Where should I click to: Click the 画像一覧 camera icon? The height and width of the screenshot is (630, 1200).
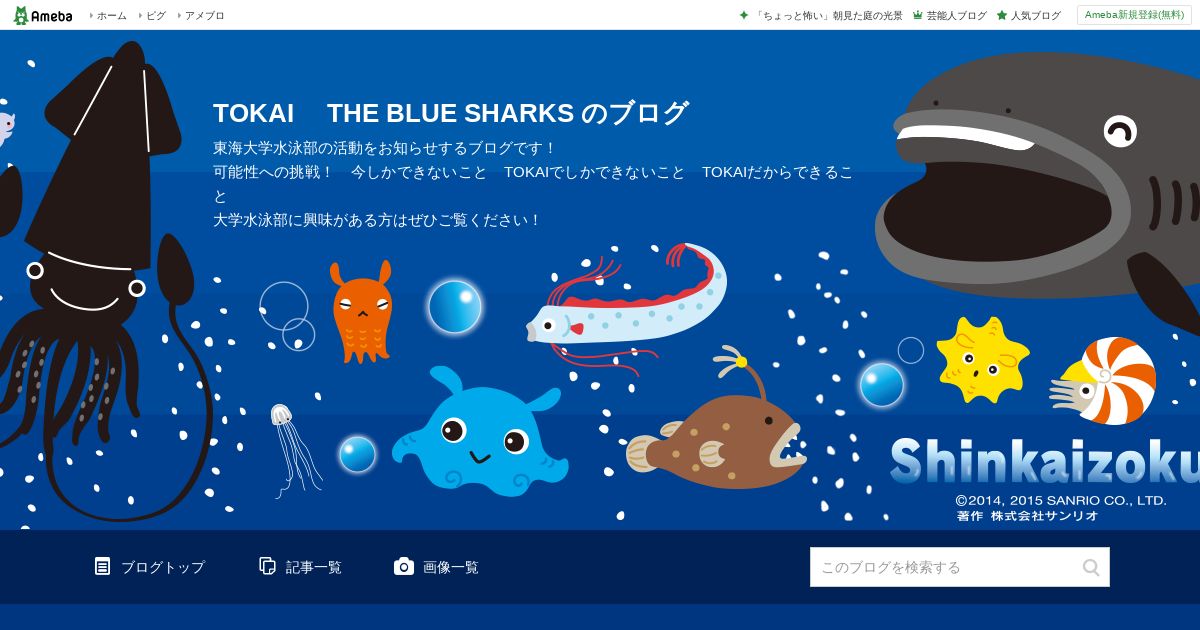coord(404,566)
